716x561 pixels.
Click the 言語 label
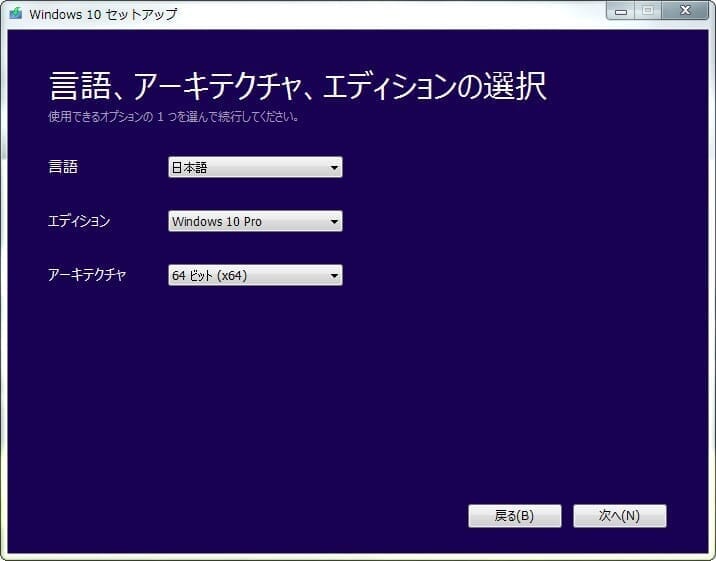[63, 168]
